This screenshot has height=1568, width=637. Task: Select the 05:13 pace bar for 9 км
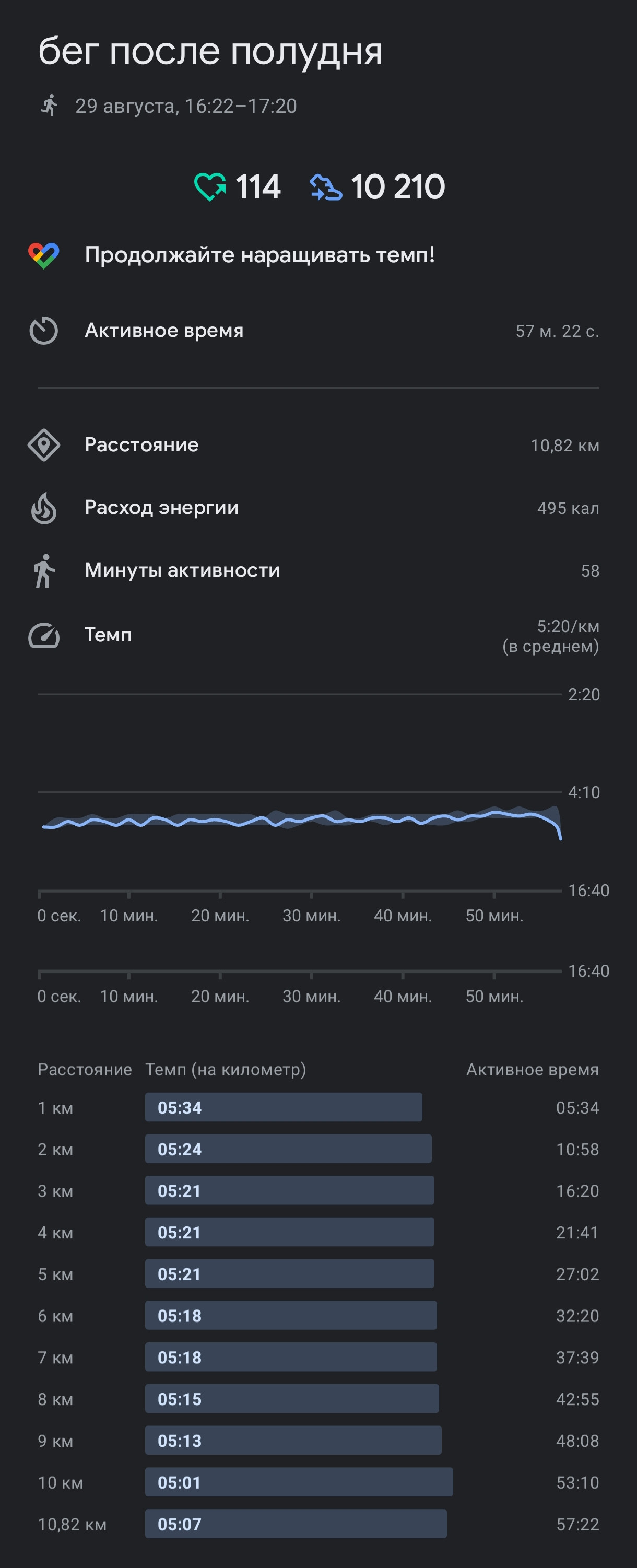point(293,1440)
